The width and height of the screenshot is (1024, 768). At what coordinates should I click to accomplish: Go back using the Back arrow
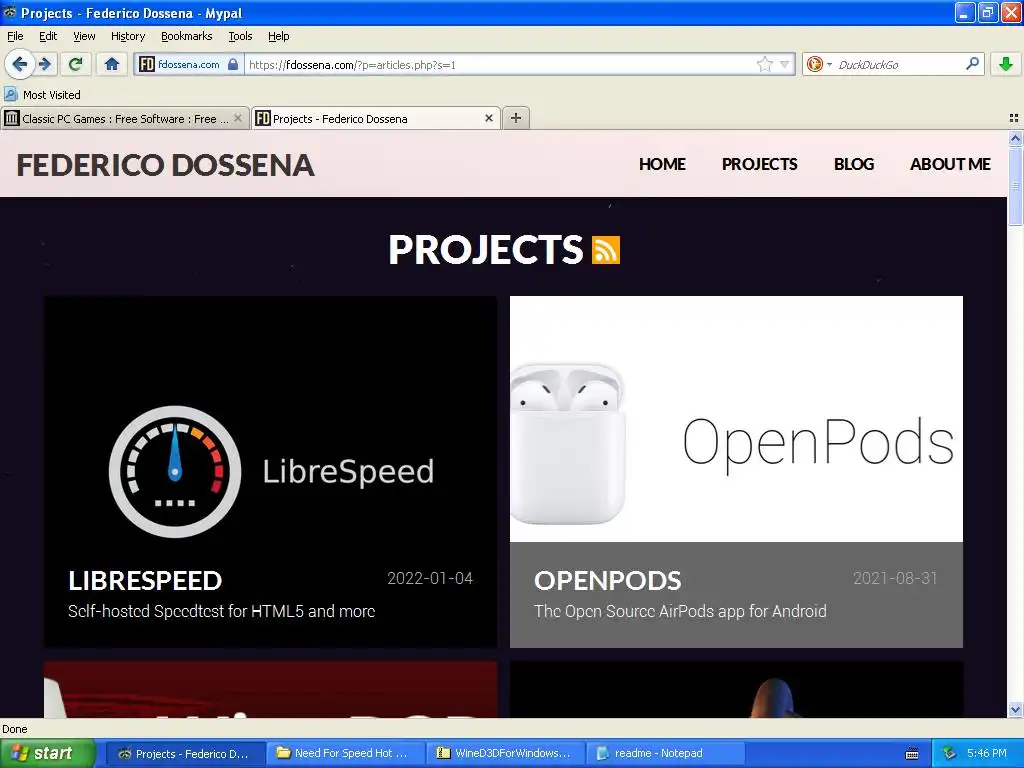click(19, 64)
